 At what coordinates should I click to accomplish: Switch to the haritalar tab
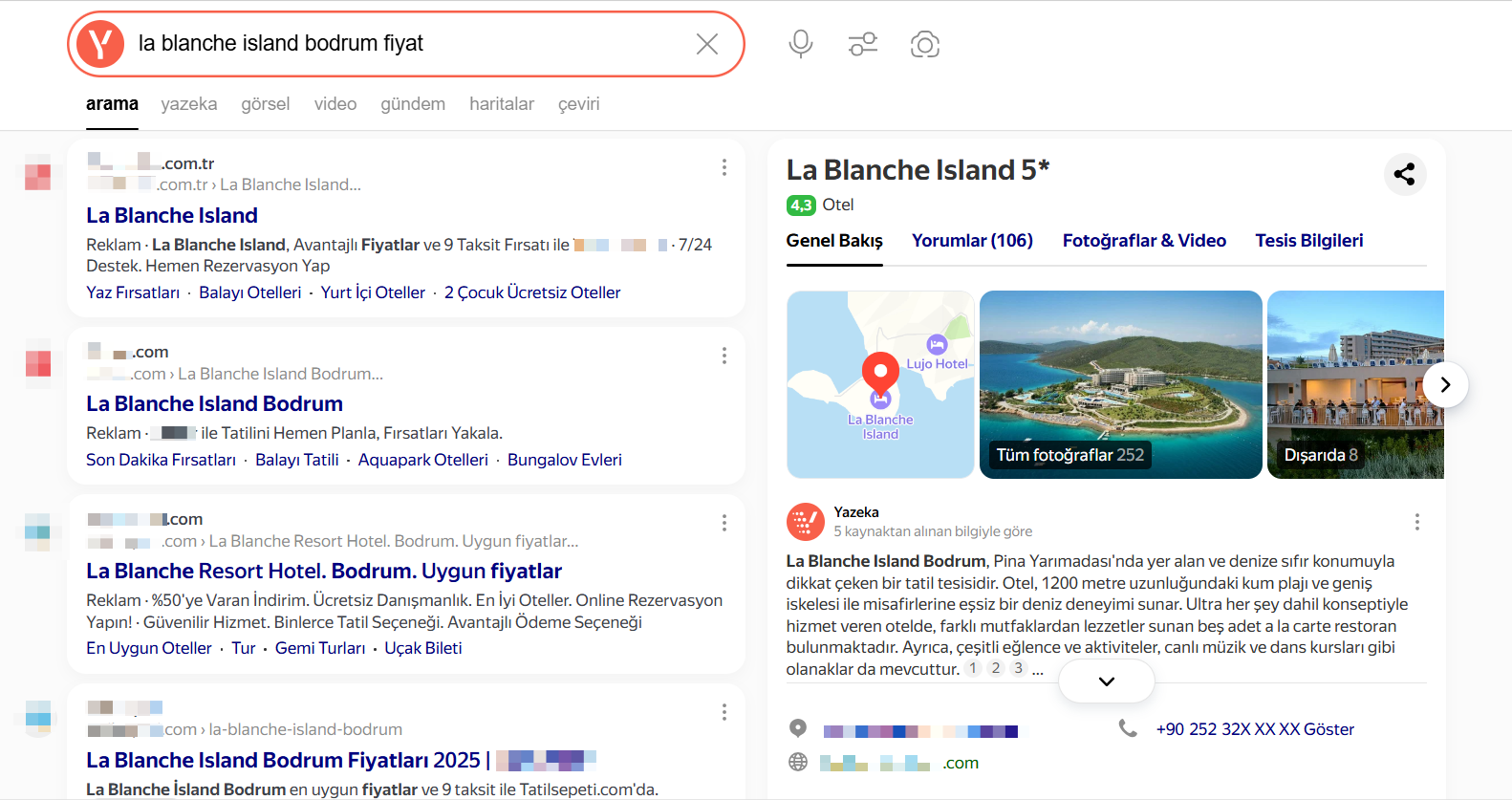tap(501, 104)
